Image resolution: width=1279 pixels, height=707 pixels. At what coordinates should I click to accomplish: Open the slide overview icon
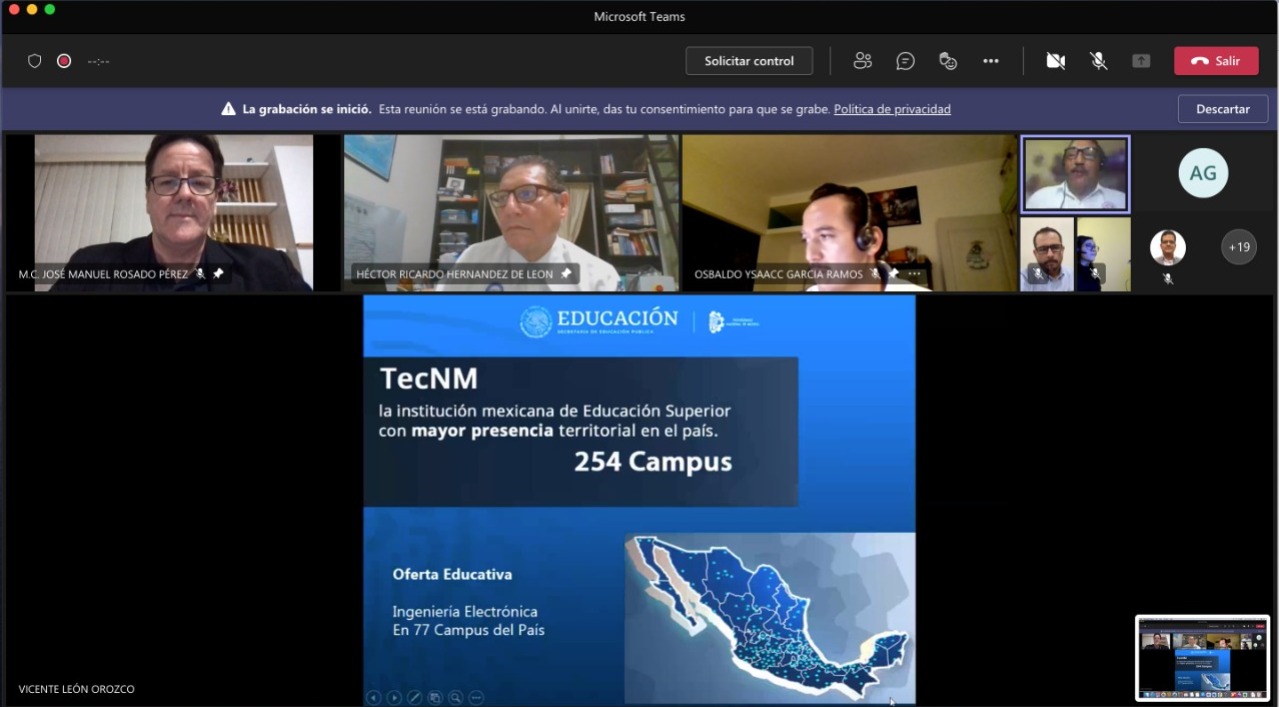pos(435,697)
